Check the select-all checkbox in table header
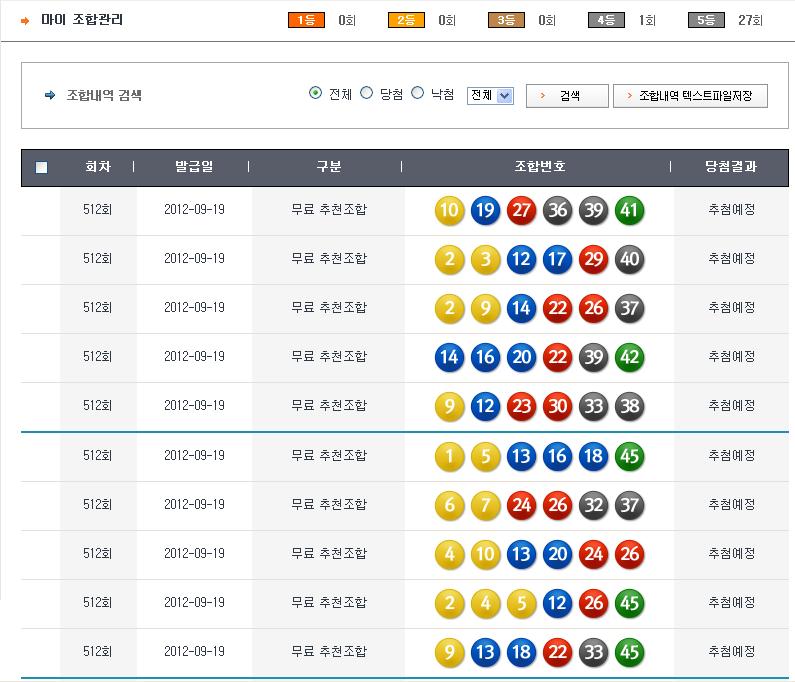795x682 pixels. click(41, 168)
